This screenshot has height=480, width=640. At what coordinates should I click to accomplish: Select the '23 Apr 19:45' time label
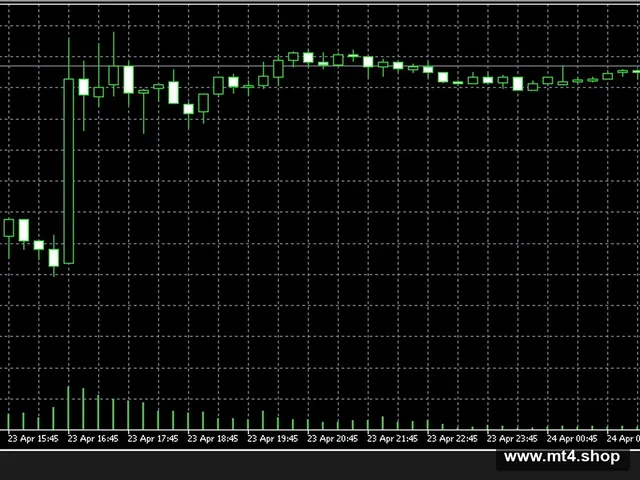(273, 439)
